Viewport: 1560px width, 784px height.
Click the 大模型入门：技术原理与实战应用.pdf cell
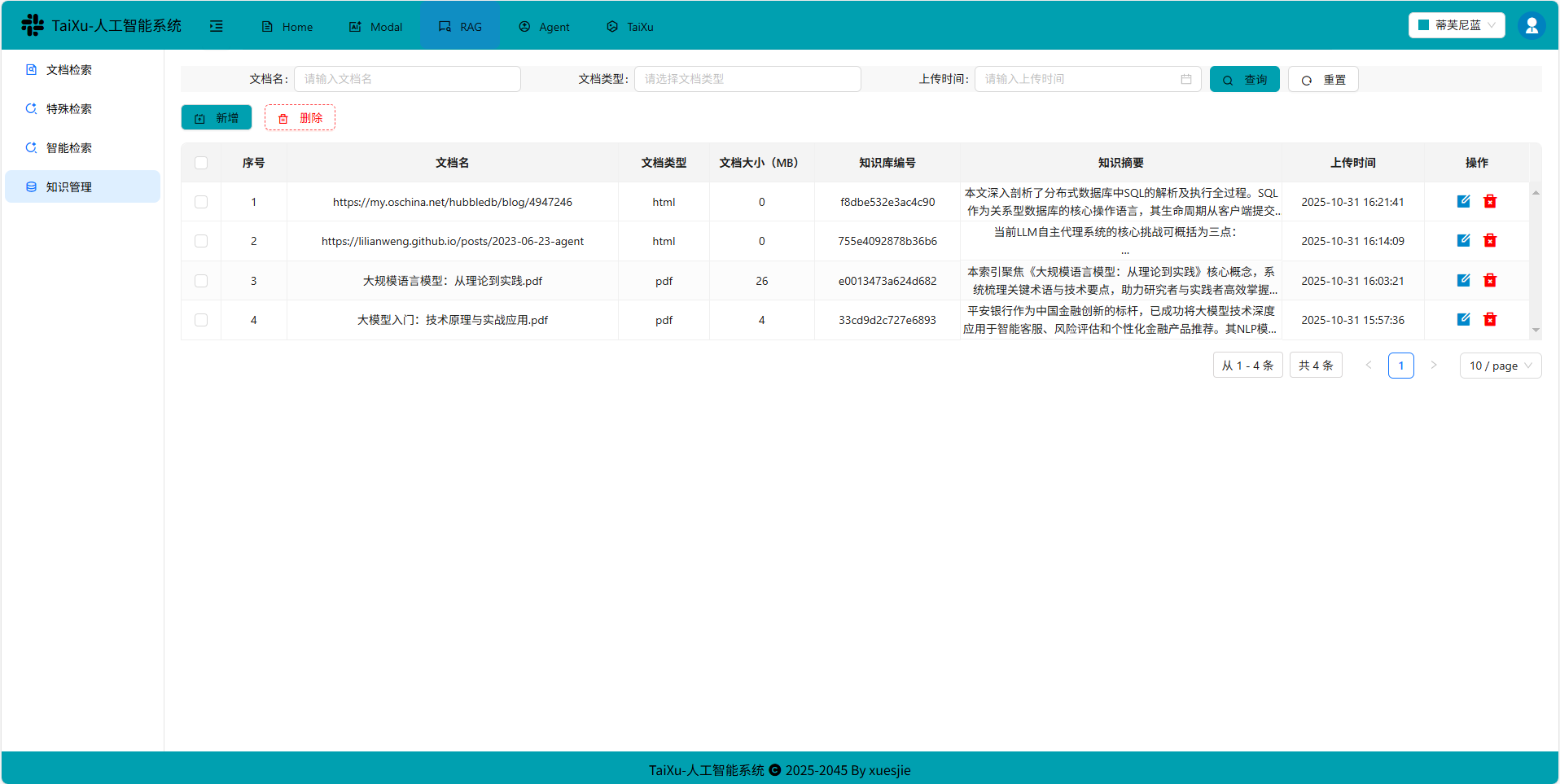pyautogui.click(x=453, y=320)
